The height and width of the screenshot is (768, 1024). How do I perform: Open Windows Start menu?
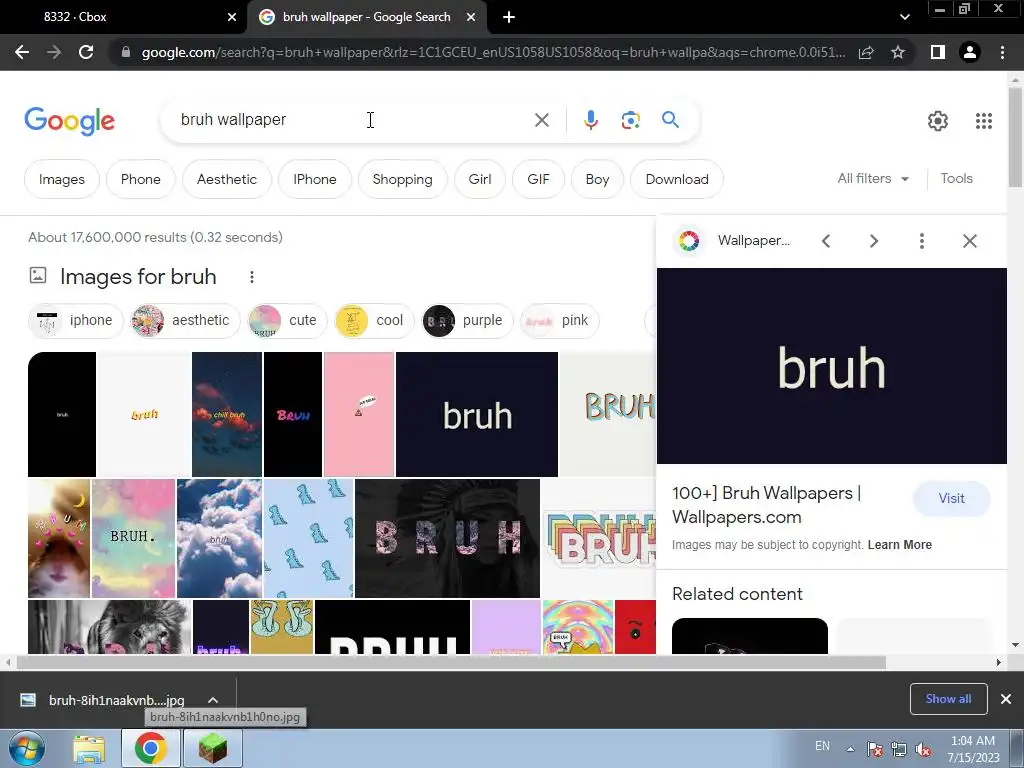pos(27,748)
